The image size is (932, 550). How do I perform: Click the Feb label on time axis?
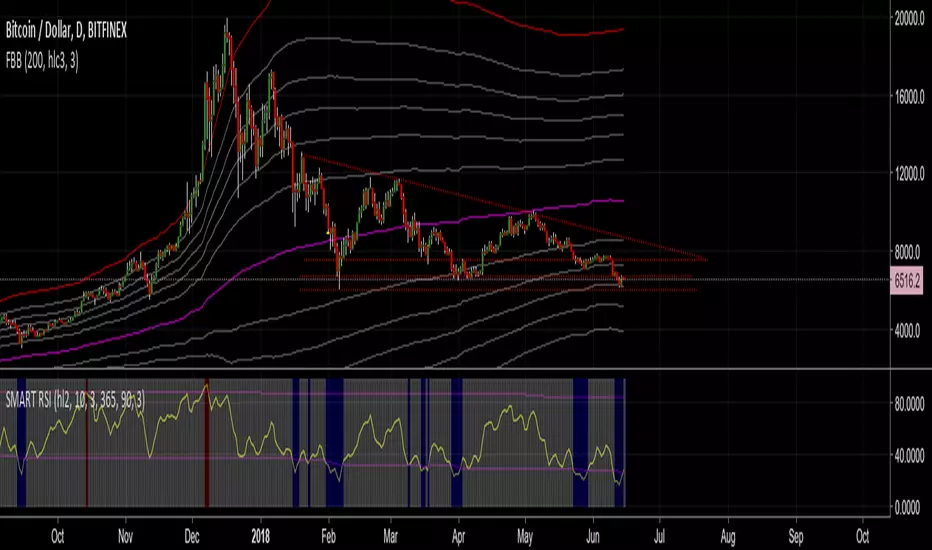[329, 536]
